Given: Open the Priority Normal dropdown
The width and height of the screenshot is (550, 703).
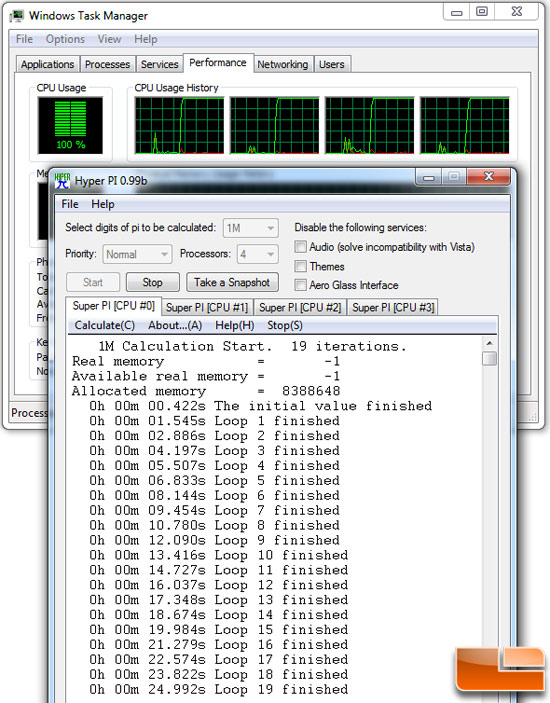Looking at the screenshot, I should pos(137,254).
